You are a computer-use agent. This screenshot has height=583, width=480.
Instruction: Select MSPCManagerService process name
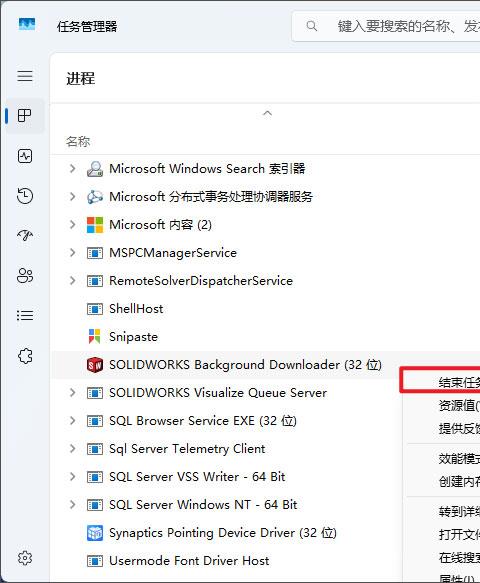[173, 253]
